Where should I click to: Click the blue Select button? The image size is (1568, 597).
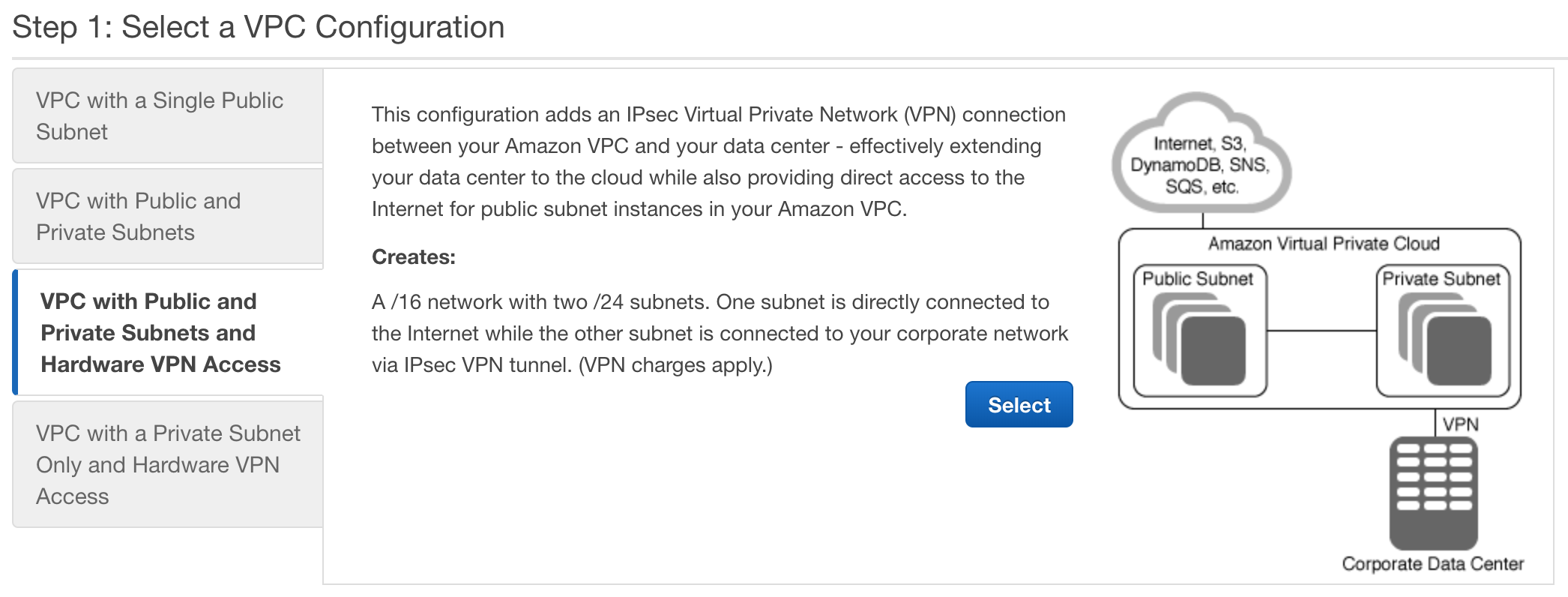point(1019,404)
